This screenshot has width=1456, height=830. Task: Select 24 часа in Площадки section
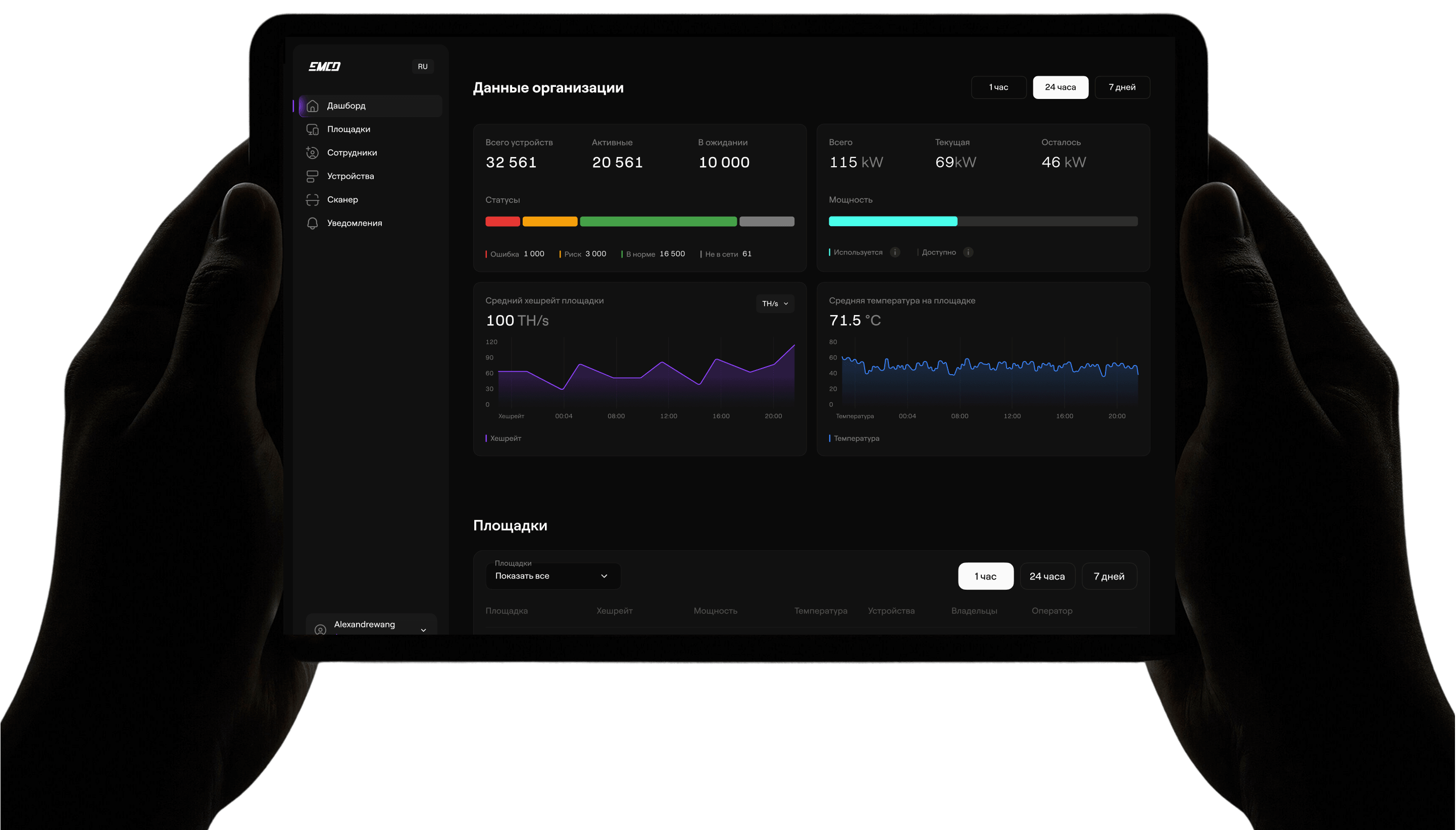1047,577
